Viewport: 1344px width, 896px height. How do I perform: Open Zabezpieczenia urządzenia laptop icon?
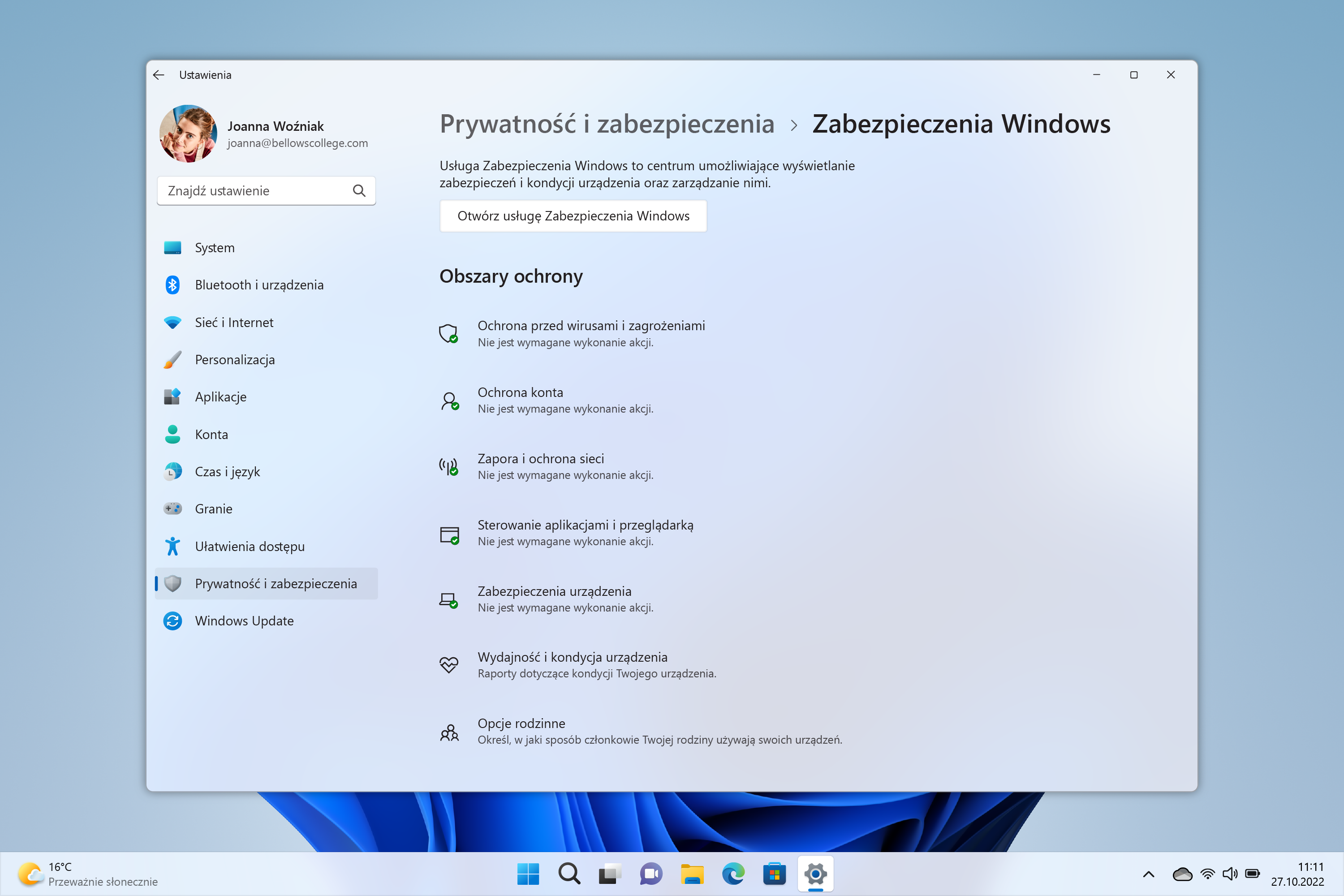[x=449, y=599]
